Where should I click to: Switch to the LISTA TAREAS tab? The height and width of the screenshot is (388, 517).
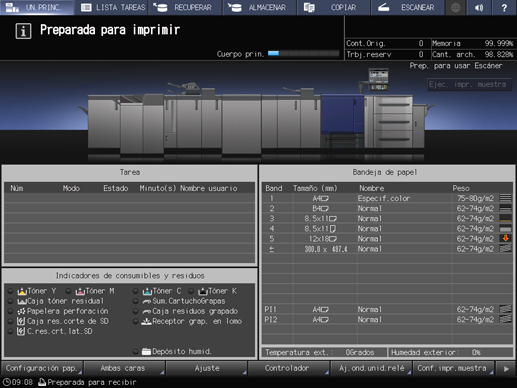tap(113, 7)
